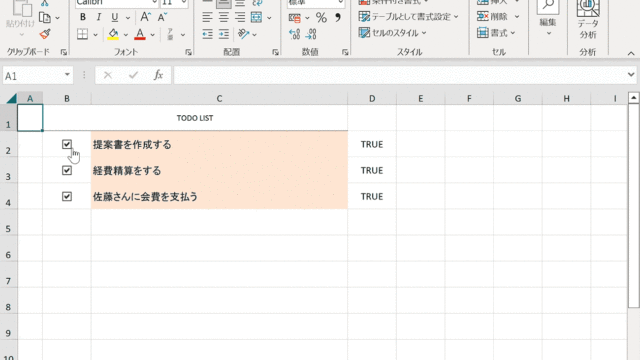This screenshot has height=360, width=640.
Task: Align text left
Action: [207, 17]
